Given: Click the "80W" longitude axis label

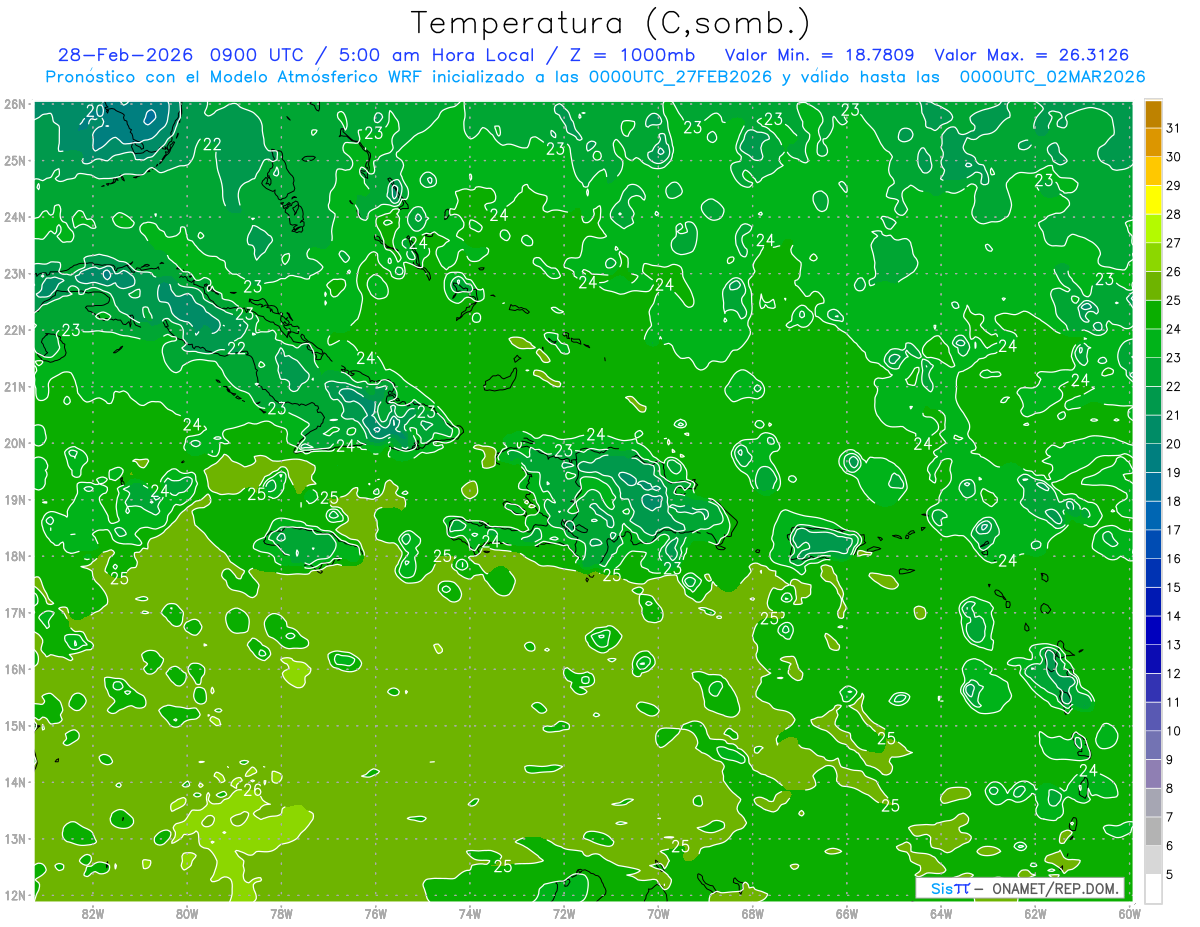Looking at the screenshot, I should pos(187,912).
